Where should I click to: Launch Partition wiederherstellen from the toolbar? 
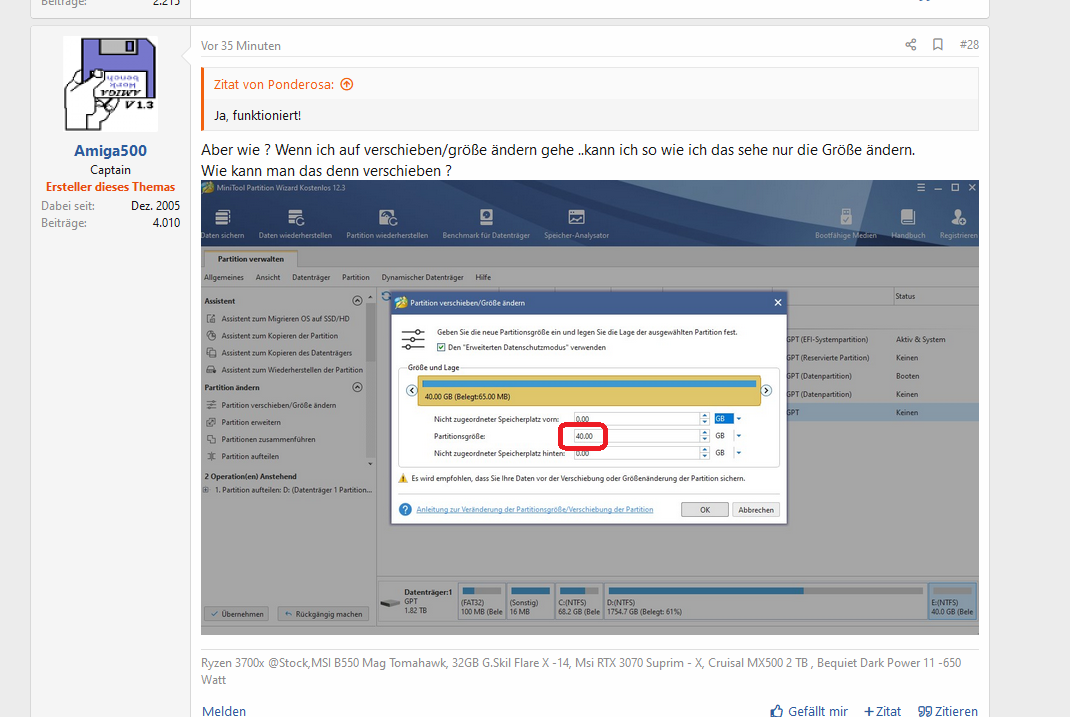(387, 224)
